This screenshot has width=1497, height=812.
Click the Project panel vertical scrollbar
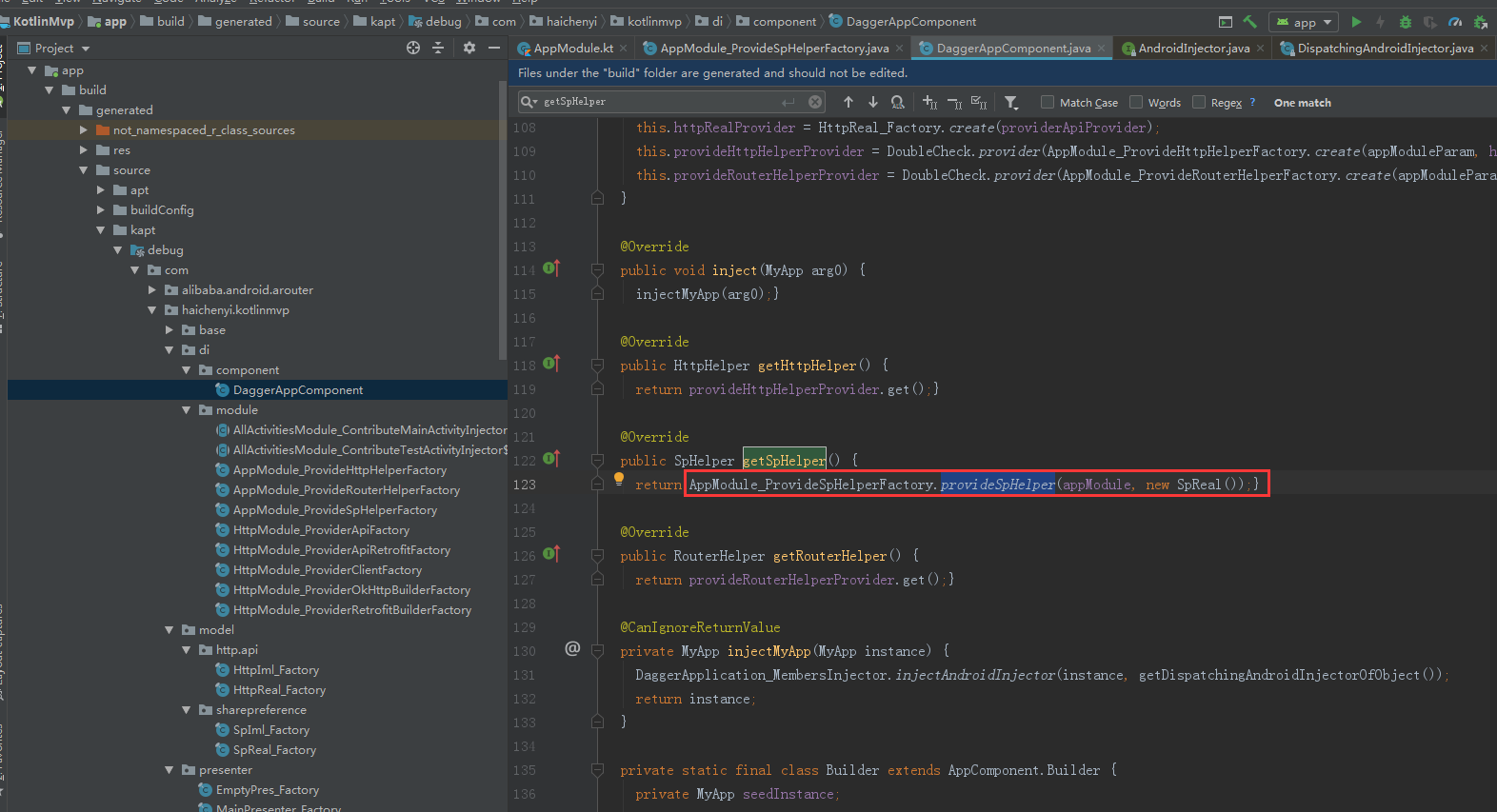point(503,219)
